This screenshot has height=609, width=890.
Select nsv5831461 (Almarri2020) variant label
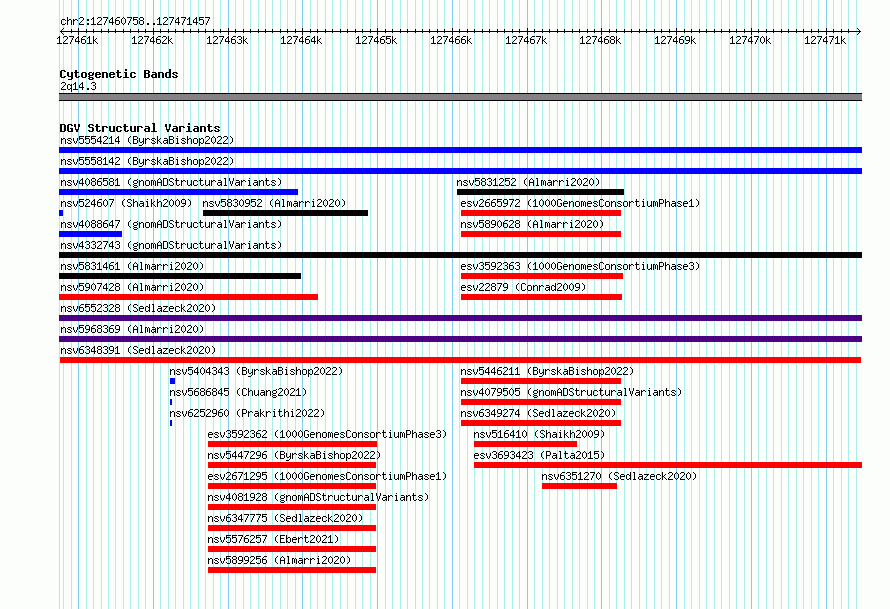tap(132, 266)
